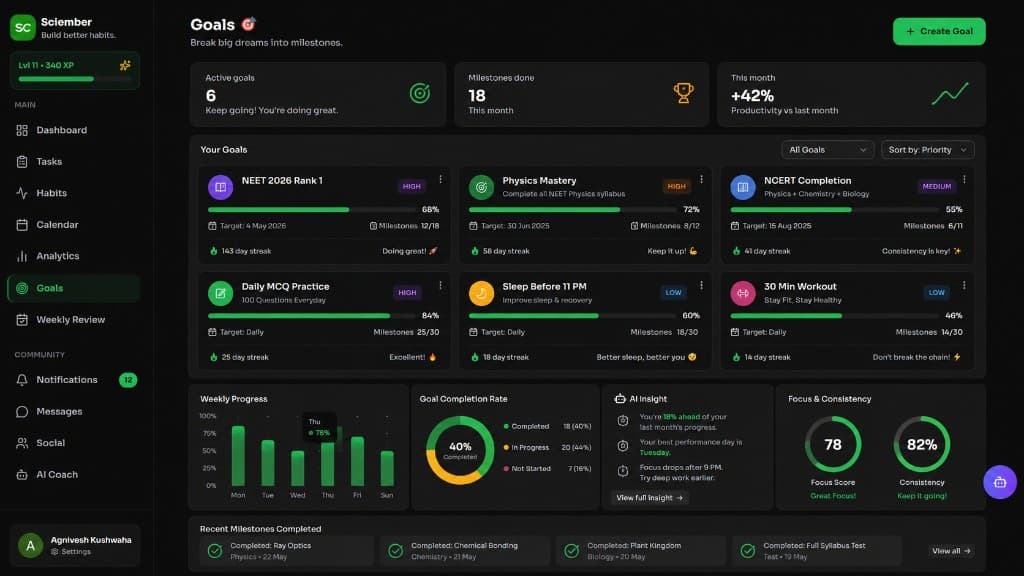Screen dimensions: 1024x576
Task: Open options menu for Sleep Before 11 PM
Action: 701,285
